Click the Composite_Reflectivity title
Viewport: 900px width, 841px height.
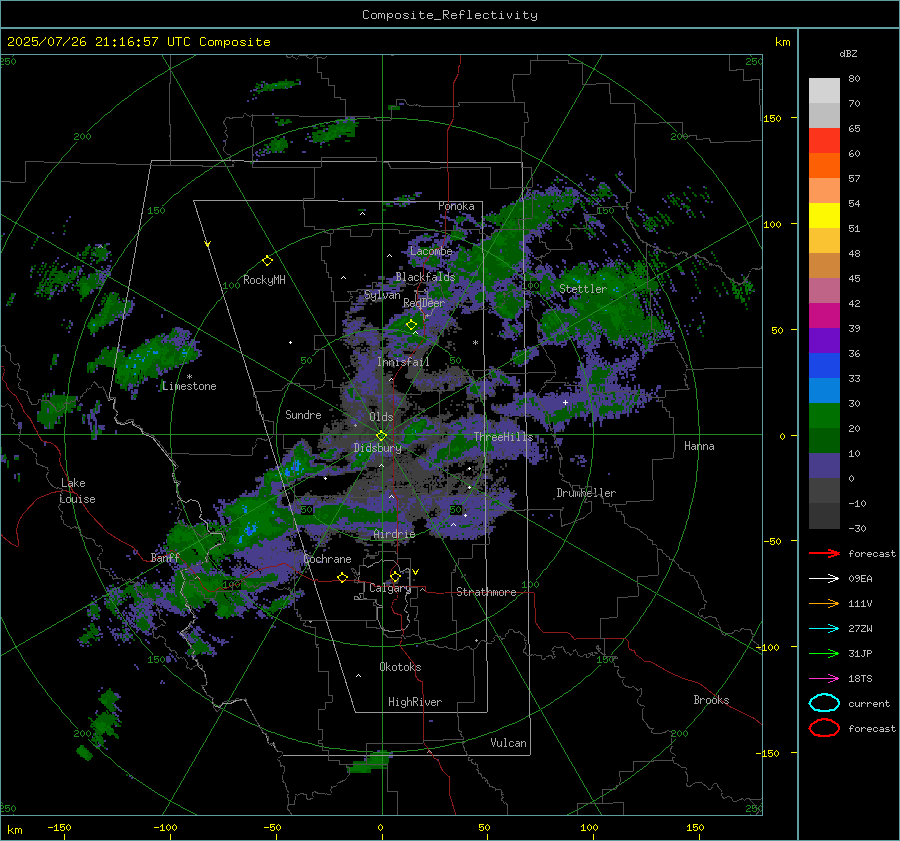point(450,15)
